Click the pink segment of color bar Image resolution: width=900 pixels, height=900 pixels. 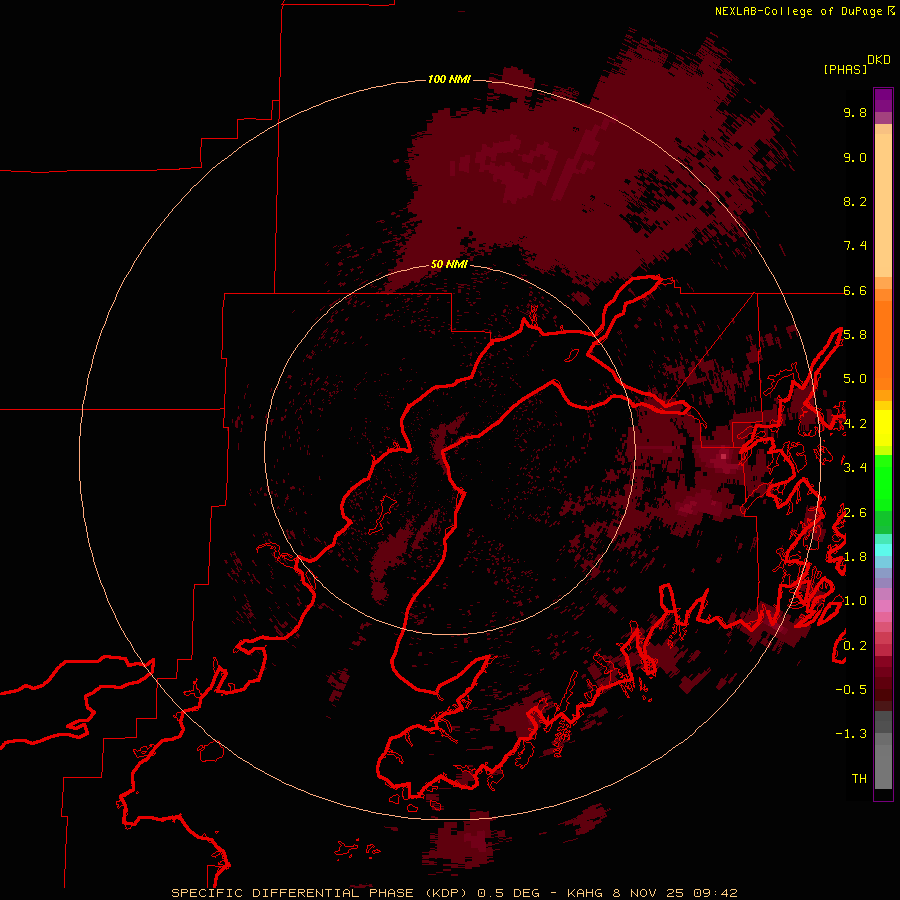(x=883, y=606)
